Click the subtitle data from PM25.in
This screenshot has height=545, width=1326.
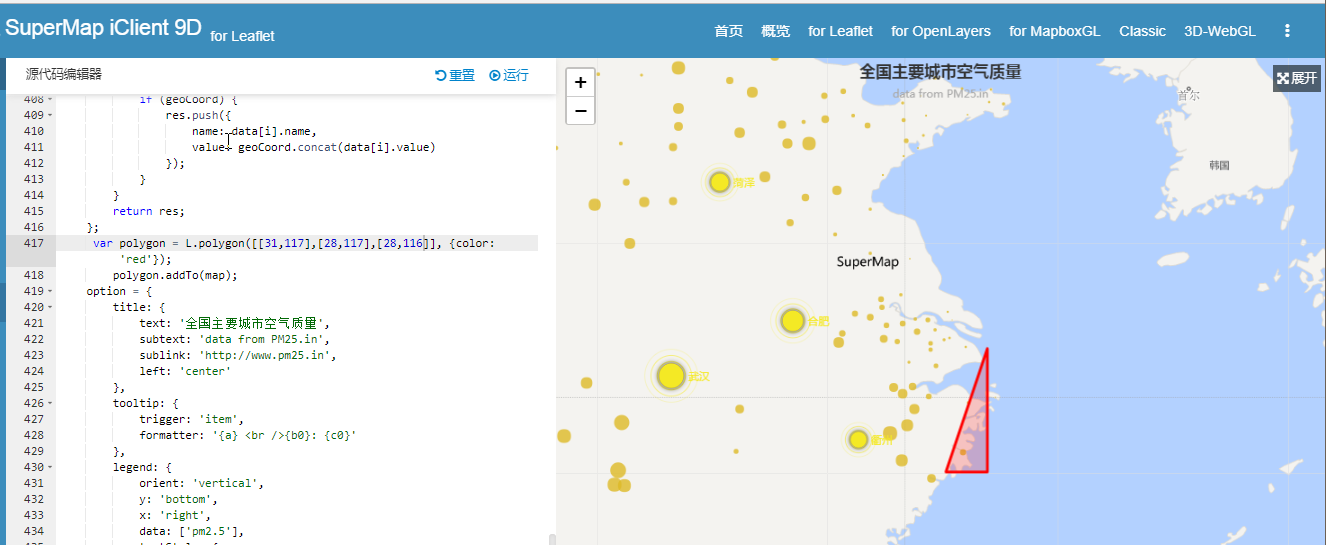click(940, 94)
